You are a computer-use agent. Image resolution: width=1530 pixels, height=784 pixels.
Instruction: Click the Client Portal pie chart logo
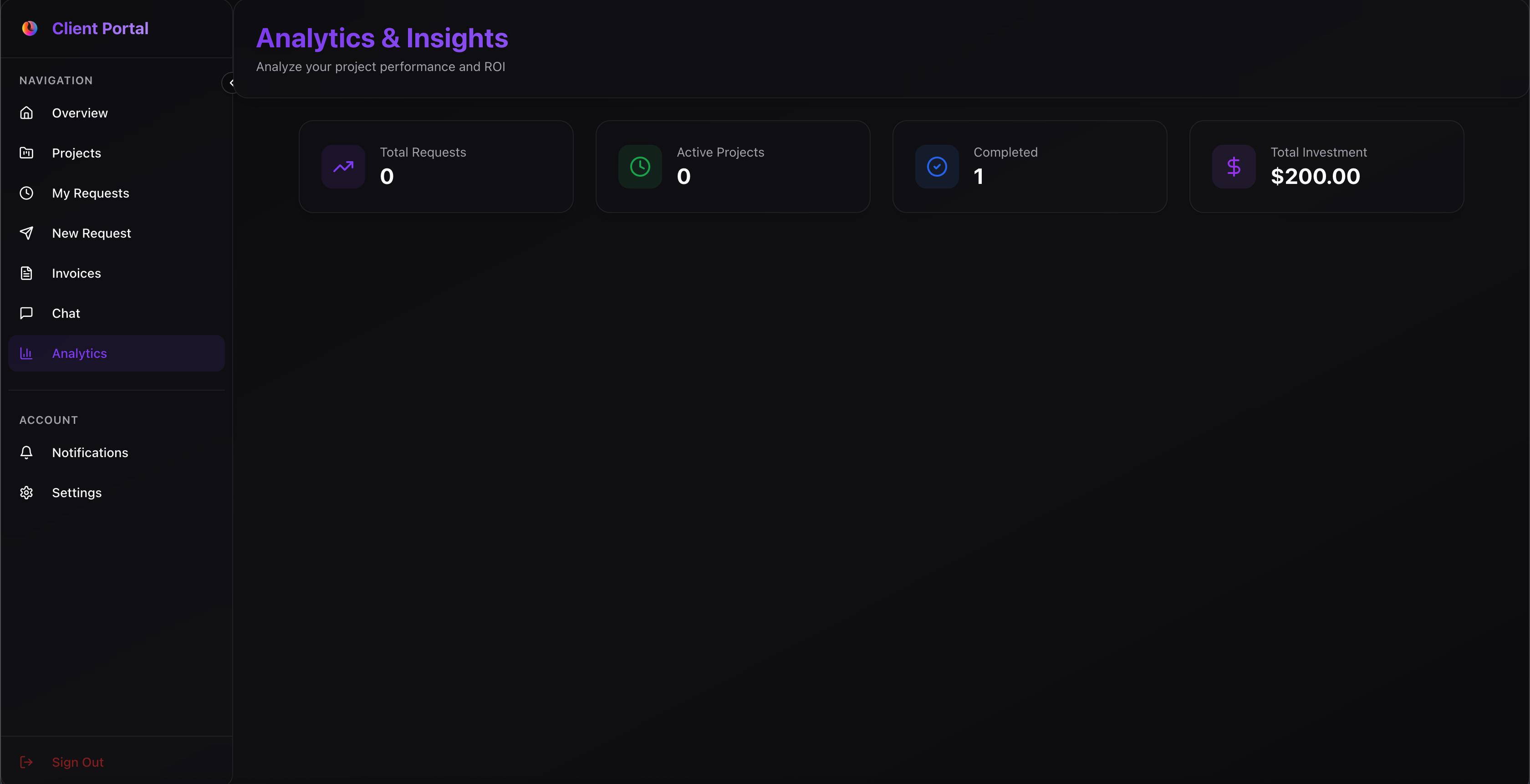pyautogui.click(x=30, y=28)
